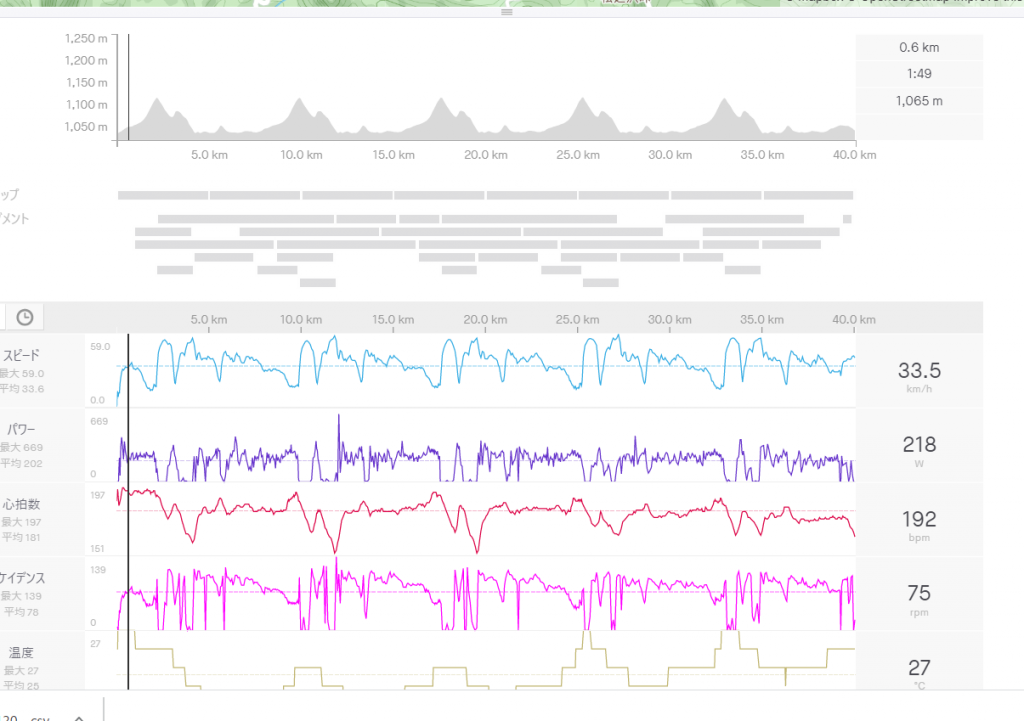The width and height of the screenshot is (1024, 721).
Task: Click the map resize handle above the elevation chart
Action: pos(507,12)
